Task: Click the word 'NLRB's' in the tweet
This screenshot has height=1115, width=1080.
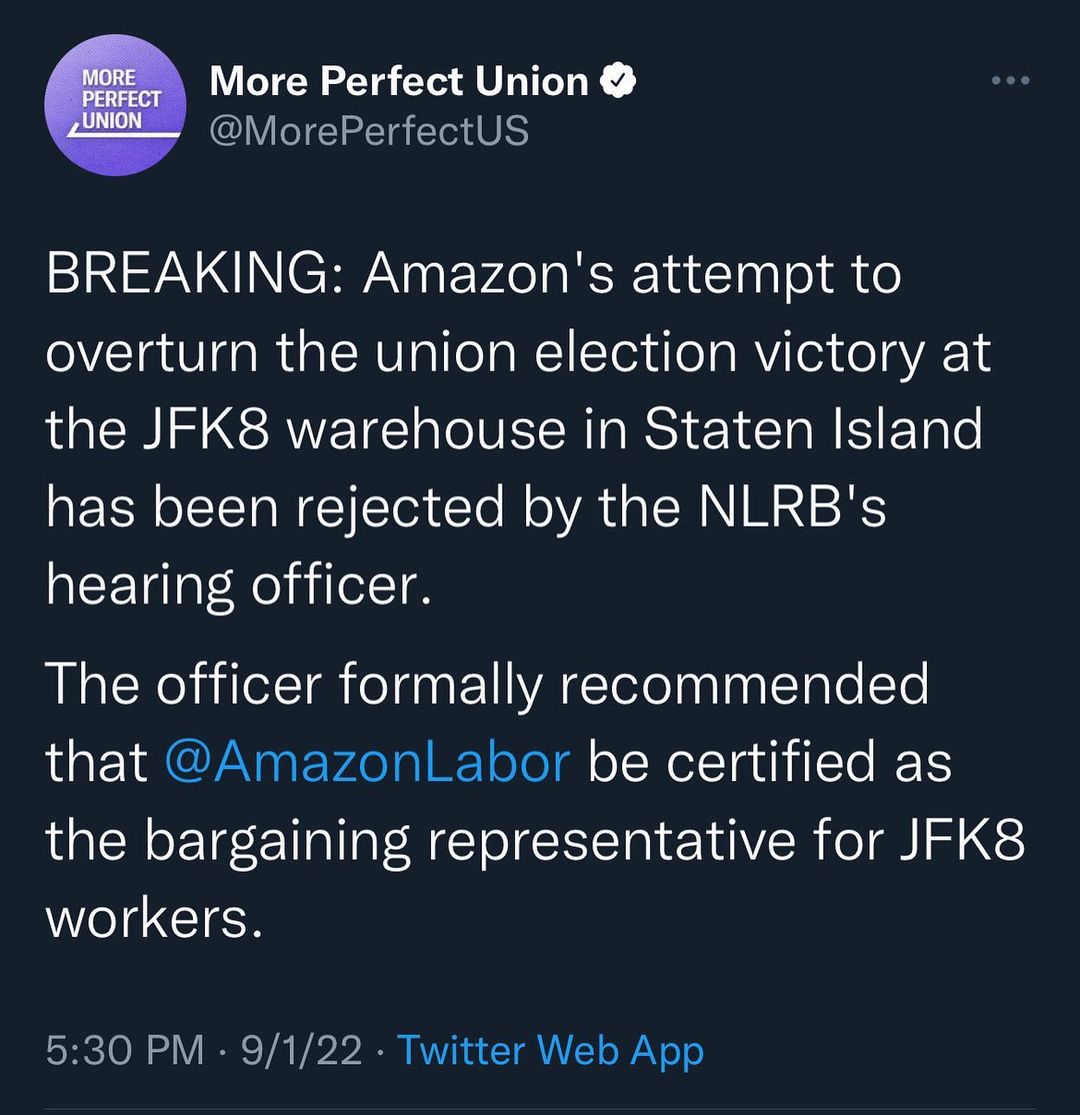Action: (x=792, y=508)
